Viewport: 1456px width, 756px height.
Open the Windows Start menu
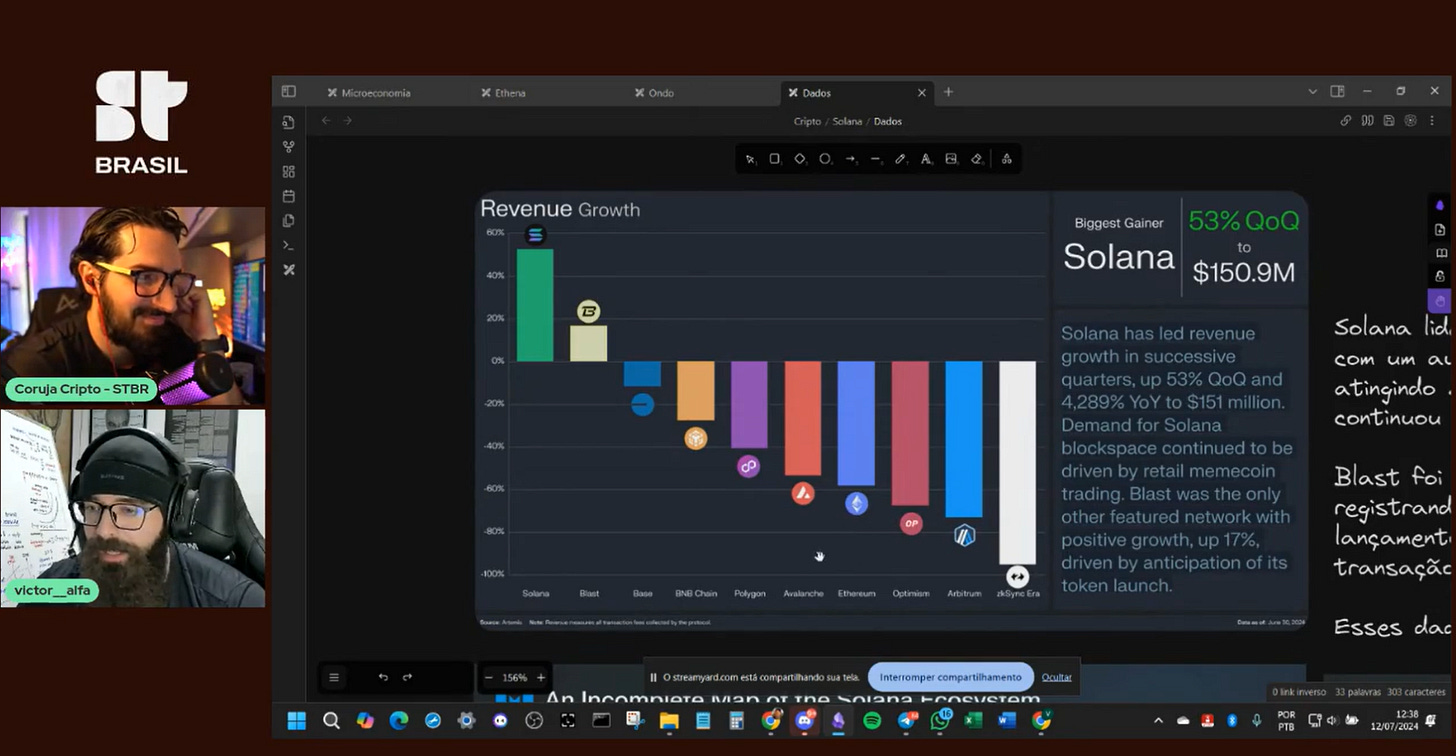pos(297,720)
